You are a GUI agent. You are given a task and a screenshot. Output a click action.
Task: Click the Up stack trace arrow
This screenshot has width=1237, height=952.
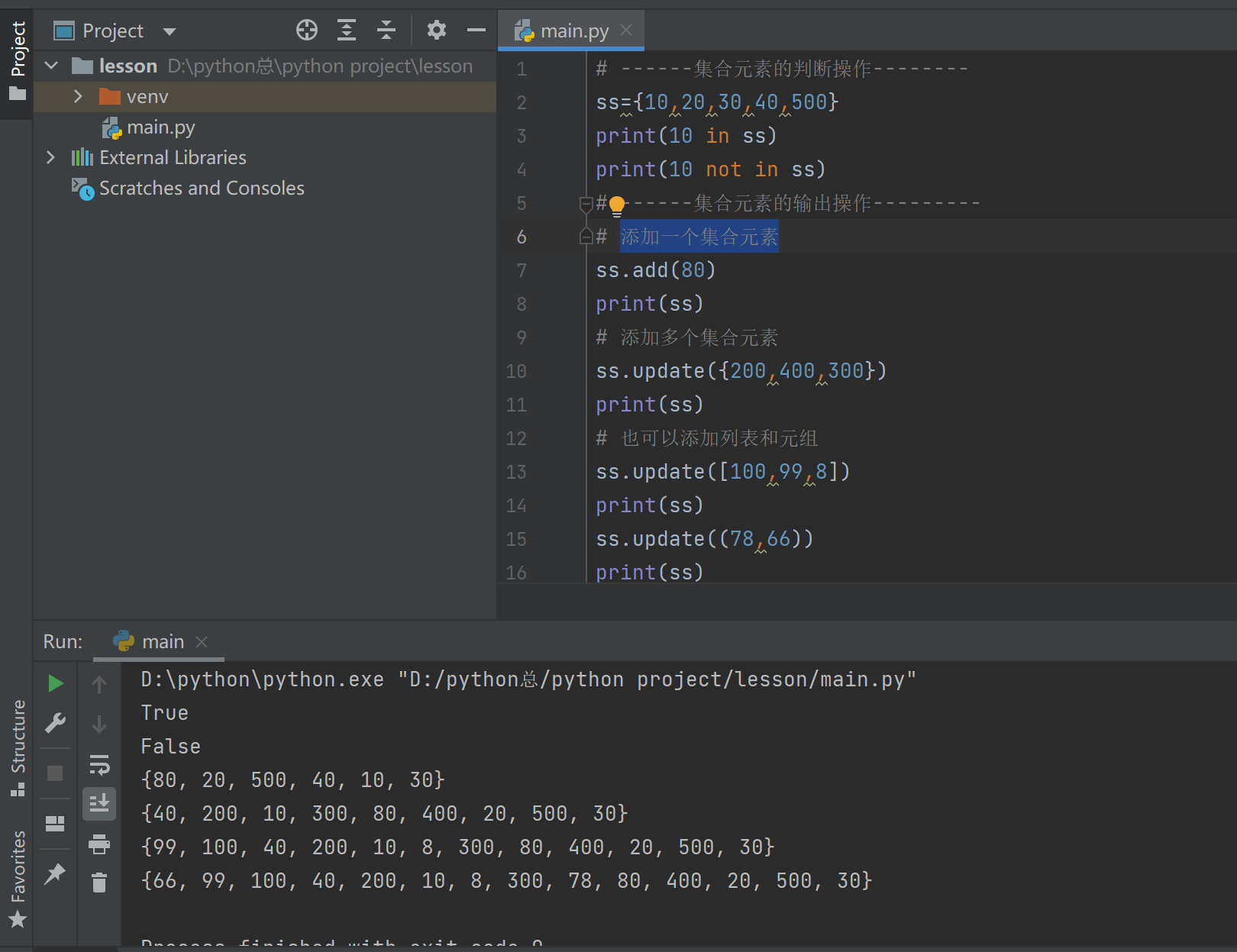tap(99, 684)
